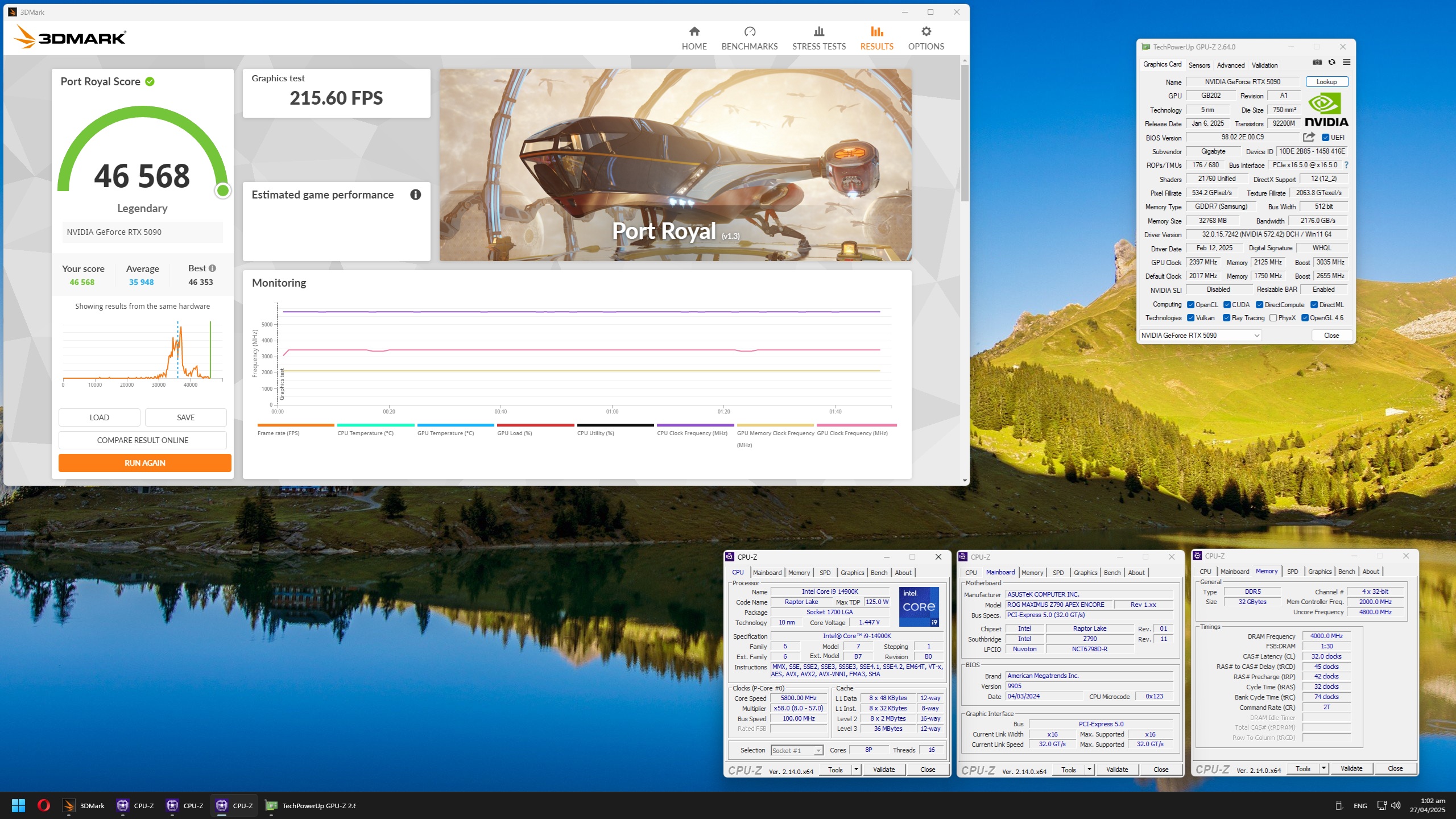This screenshot has width=1456, height=819.
Task: Switch to the Validation tab in GPU-Z
Action: pos(1264,65)
